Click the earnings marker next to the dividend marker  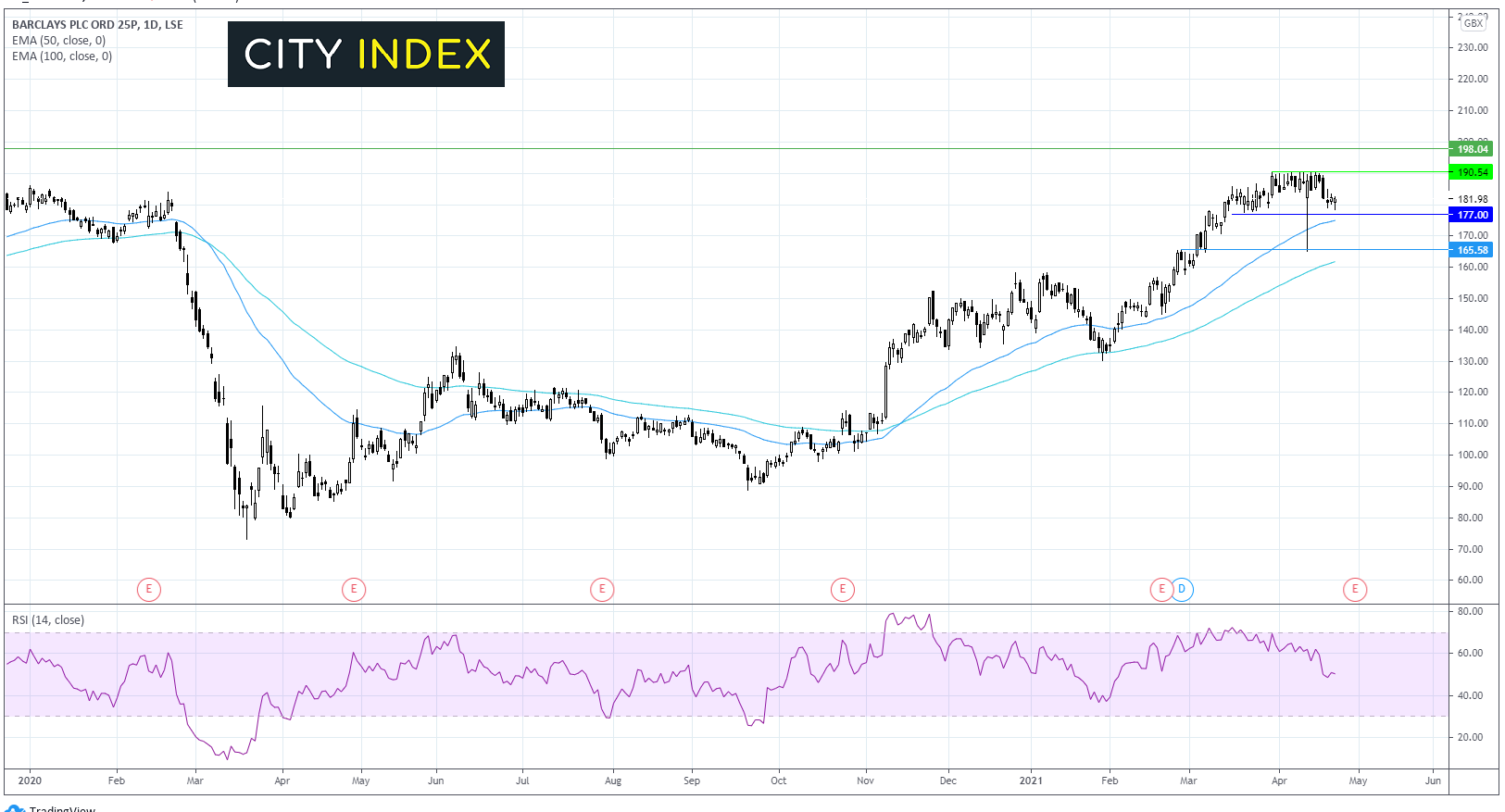(1161, 589)
